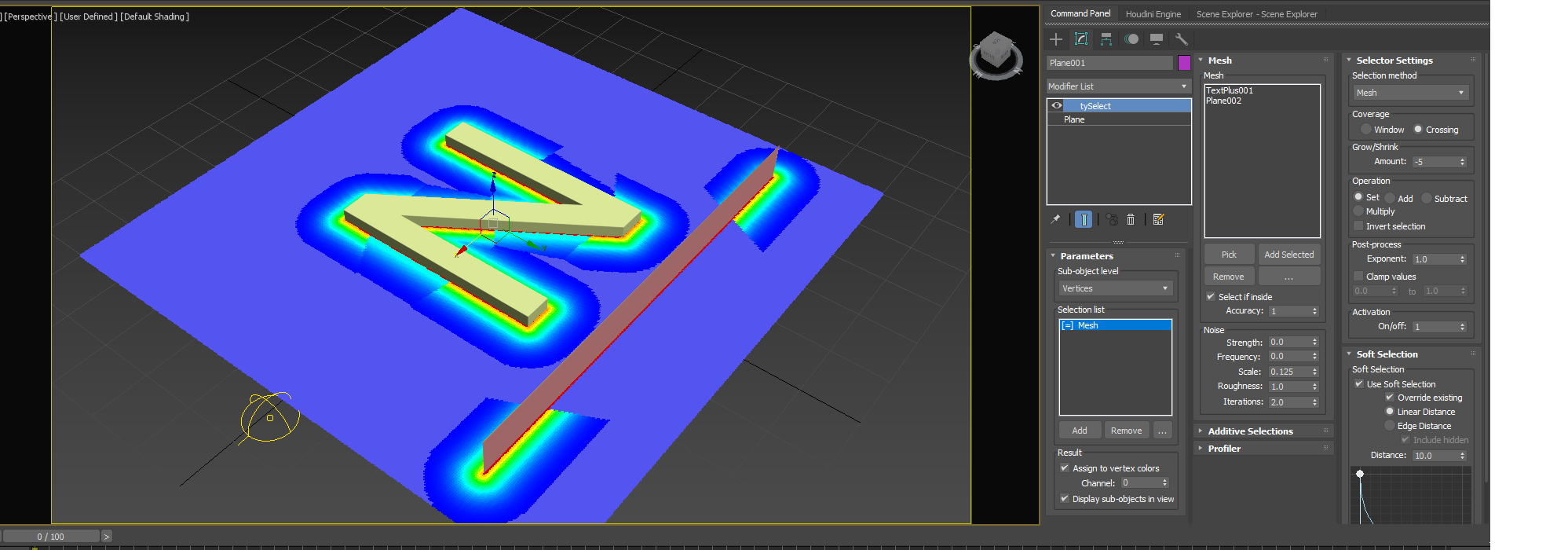Open the Scene Explorer tab
The width and height of the screenshot is (1568, 550).
(x=1256, y=14)
